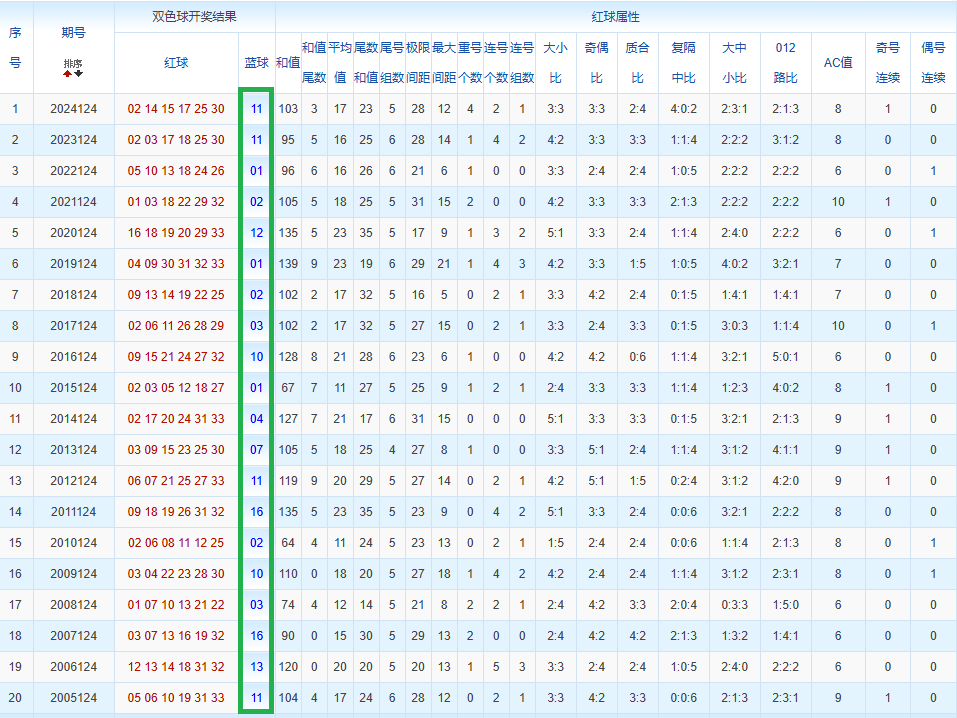Click the 和值 column header
Viewport: 957px width, 718px height.
[288, 63]
